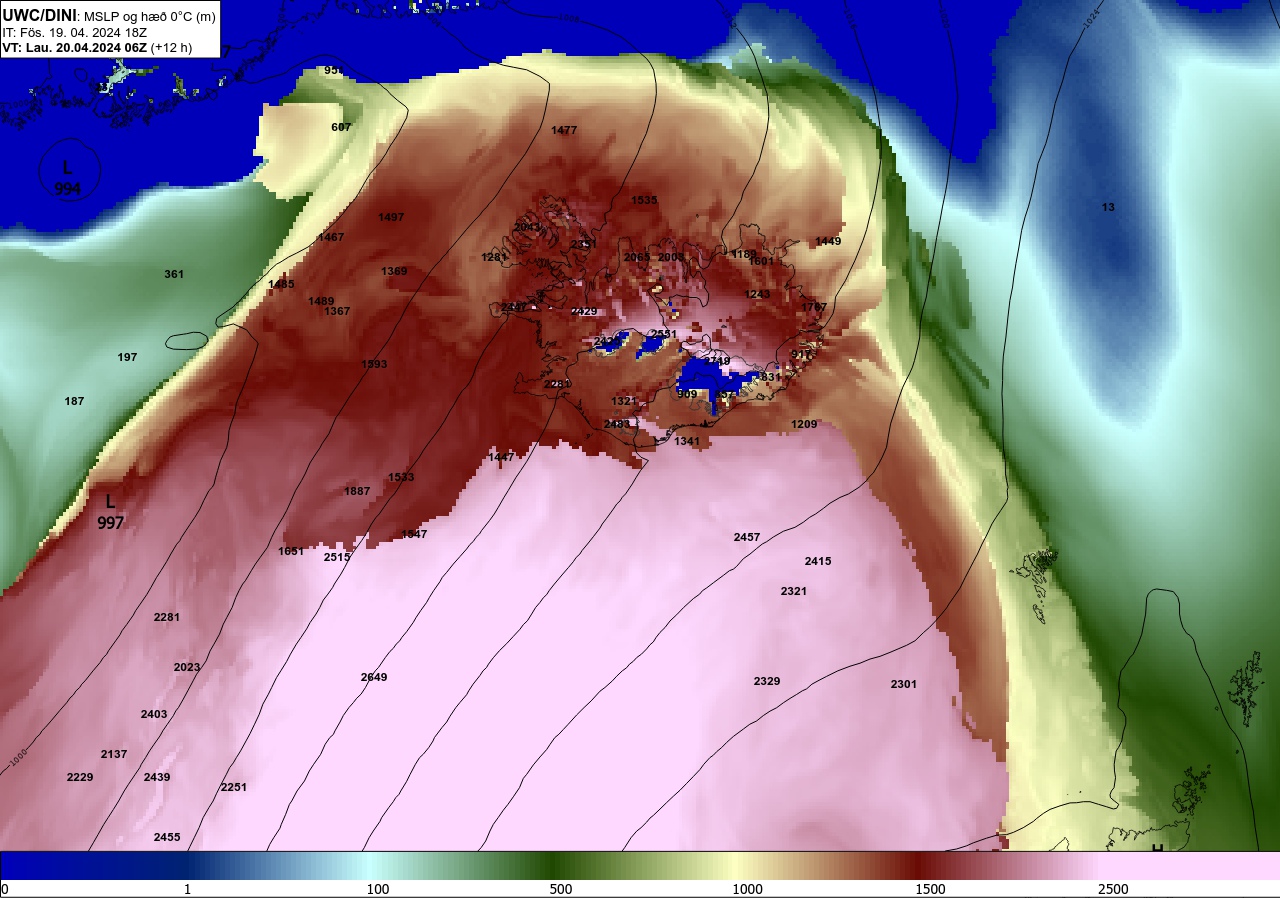Click the 1449 height value
1280x898 pixels.
(828, 241)
